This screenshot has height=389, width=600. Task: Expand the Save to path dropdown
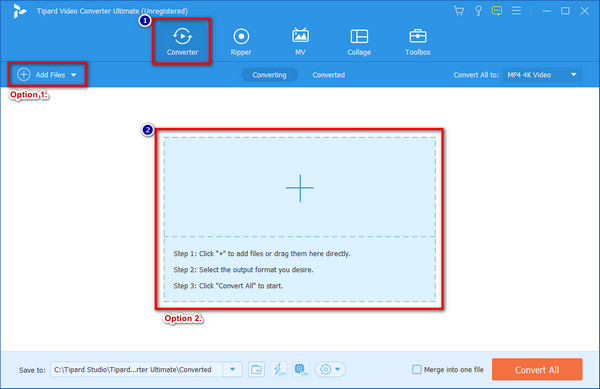(233, 369)
